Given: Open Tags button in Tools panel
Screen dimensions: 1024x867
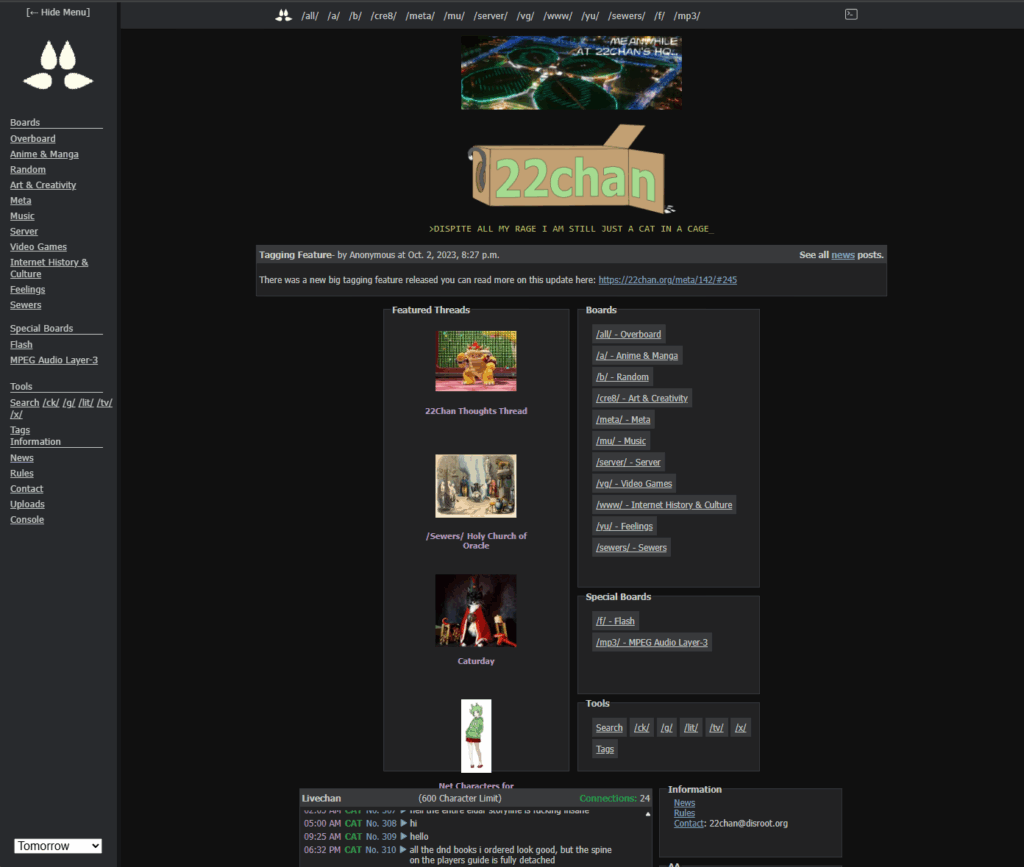Looking at the screenshot, I should 605,749.
